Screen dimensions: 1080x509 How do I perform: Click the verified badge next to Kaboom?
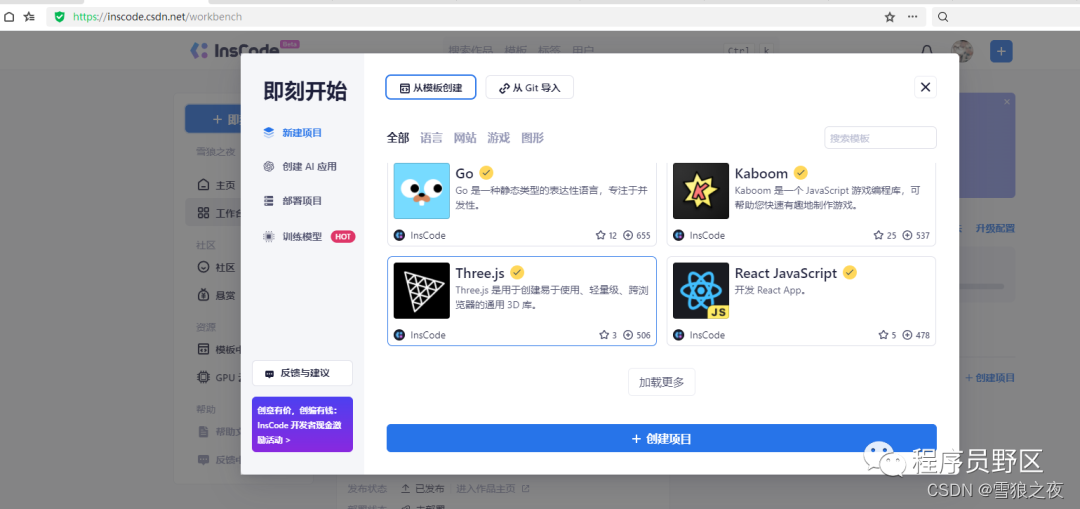pyautogui.click(x=800, y=173)
